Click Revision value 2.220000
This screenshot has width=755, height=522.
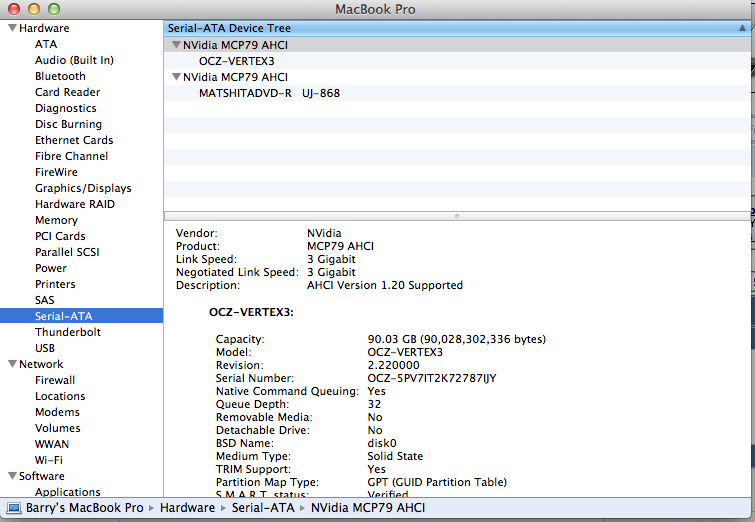(393, 365)
